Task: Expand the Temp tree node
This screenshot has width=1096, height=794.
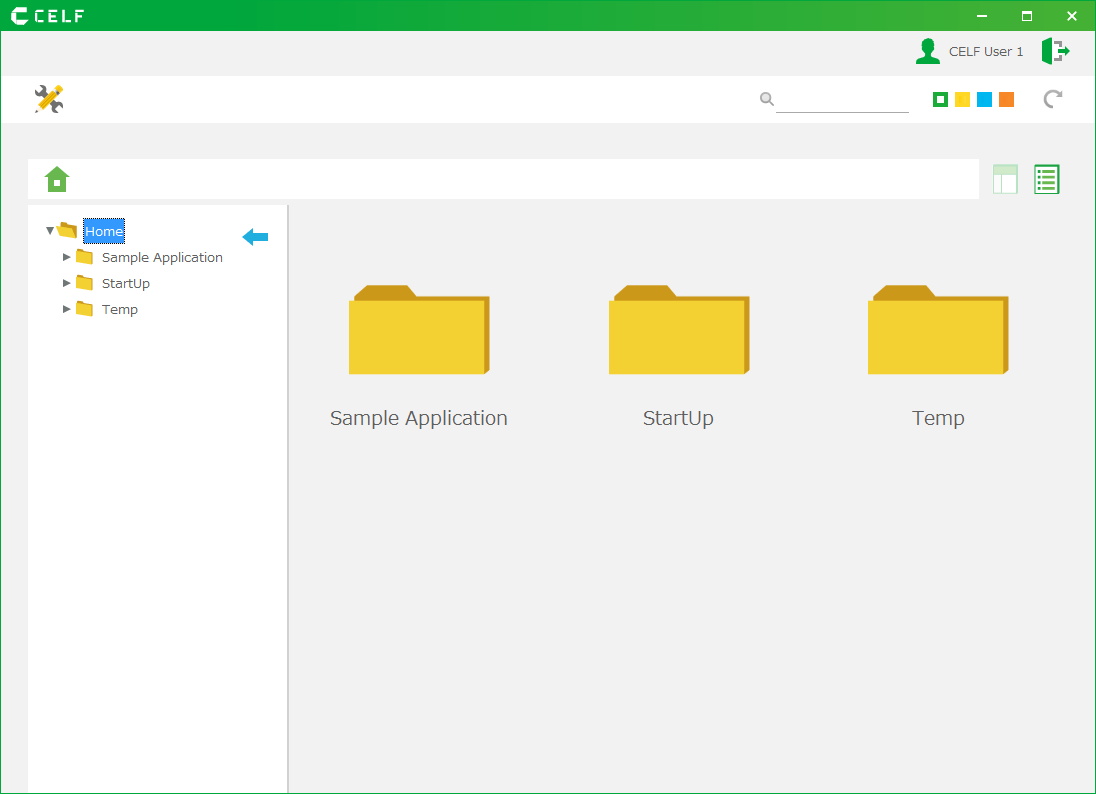Action: (67, 309)
